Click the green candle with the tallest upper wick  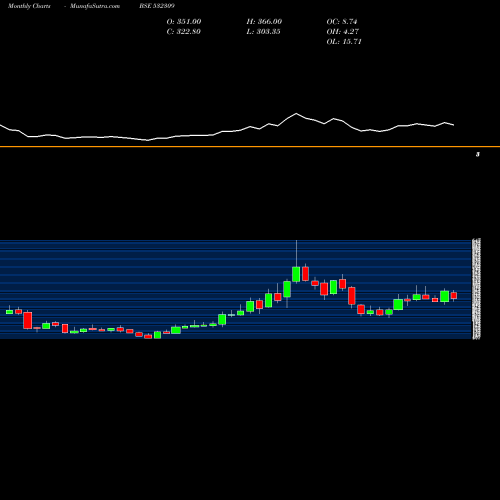click(x=296, y=274)
